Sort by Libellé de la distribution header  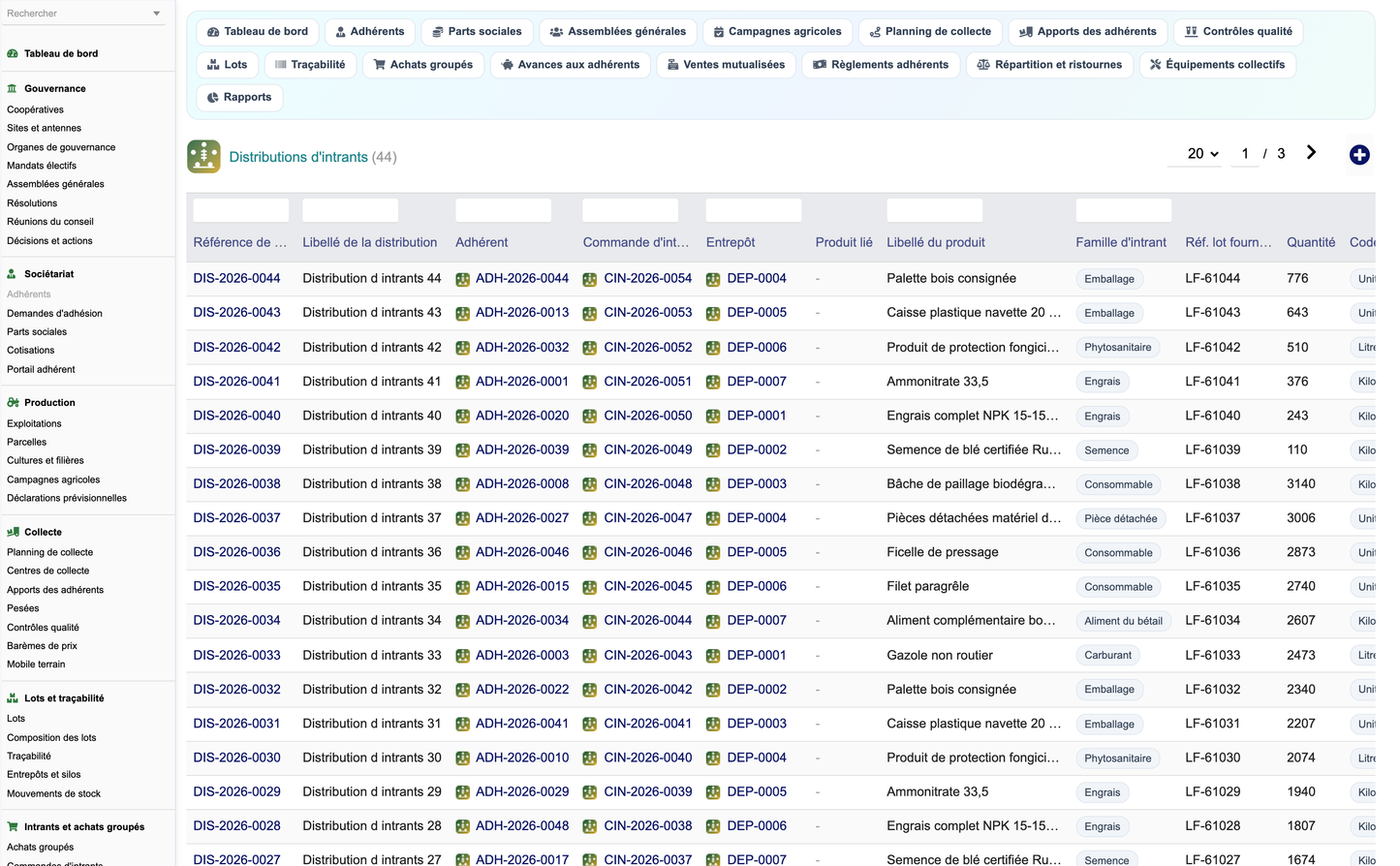click(369, 242)
